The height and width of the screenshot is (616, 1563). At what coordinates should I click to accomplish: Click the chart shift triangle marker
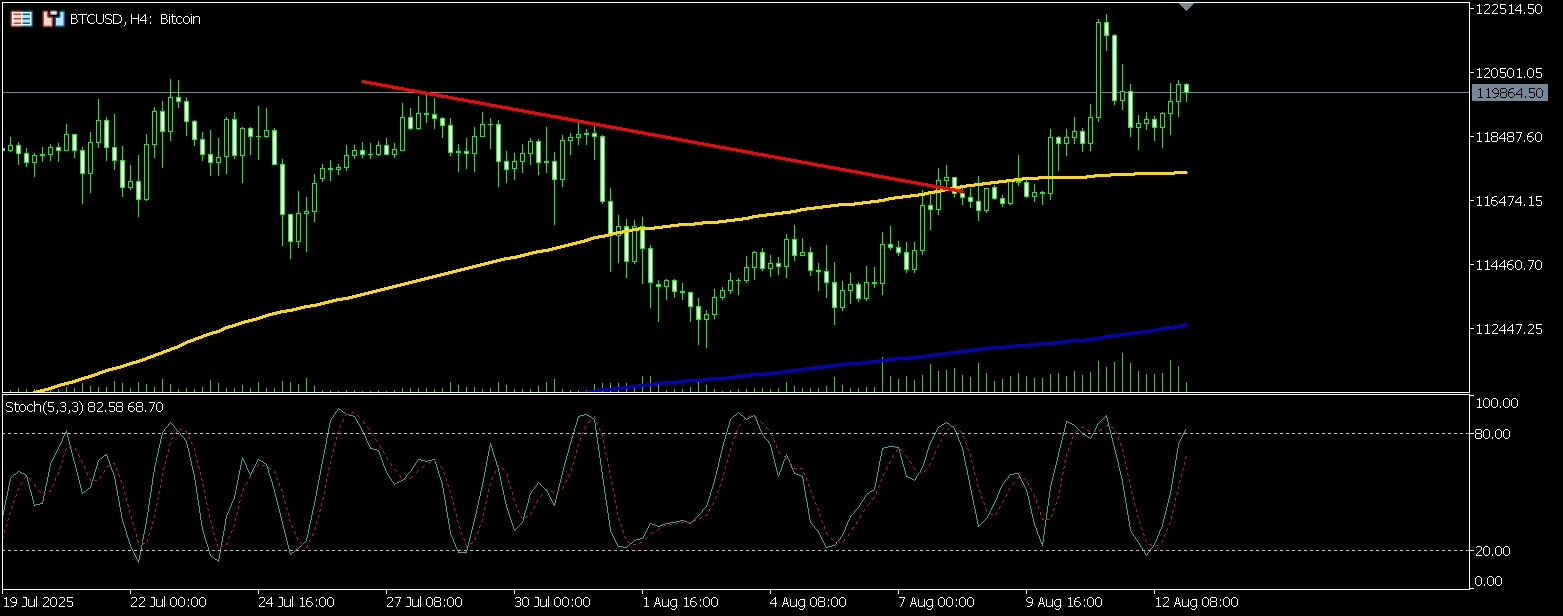(x=1186, y=7)
